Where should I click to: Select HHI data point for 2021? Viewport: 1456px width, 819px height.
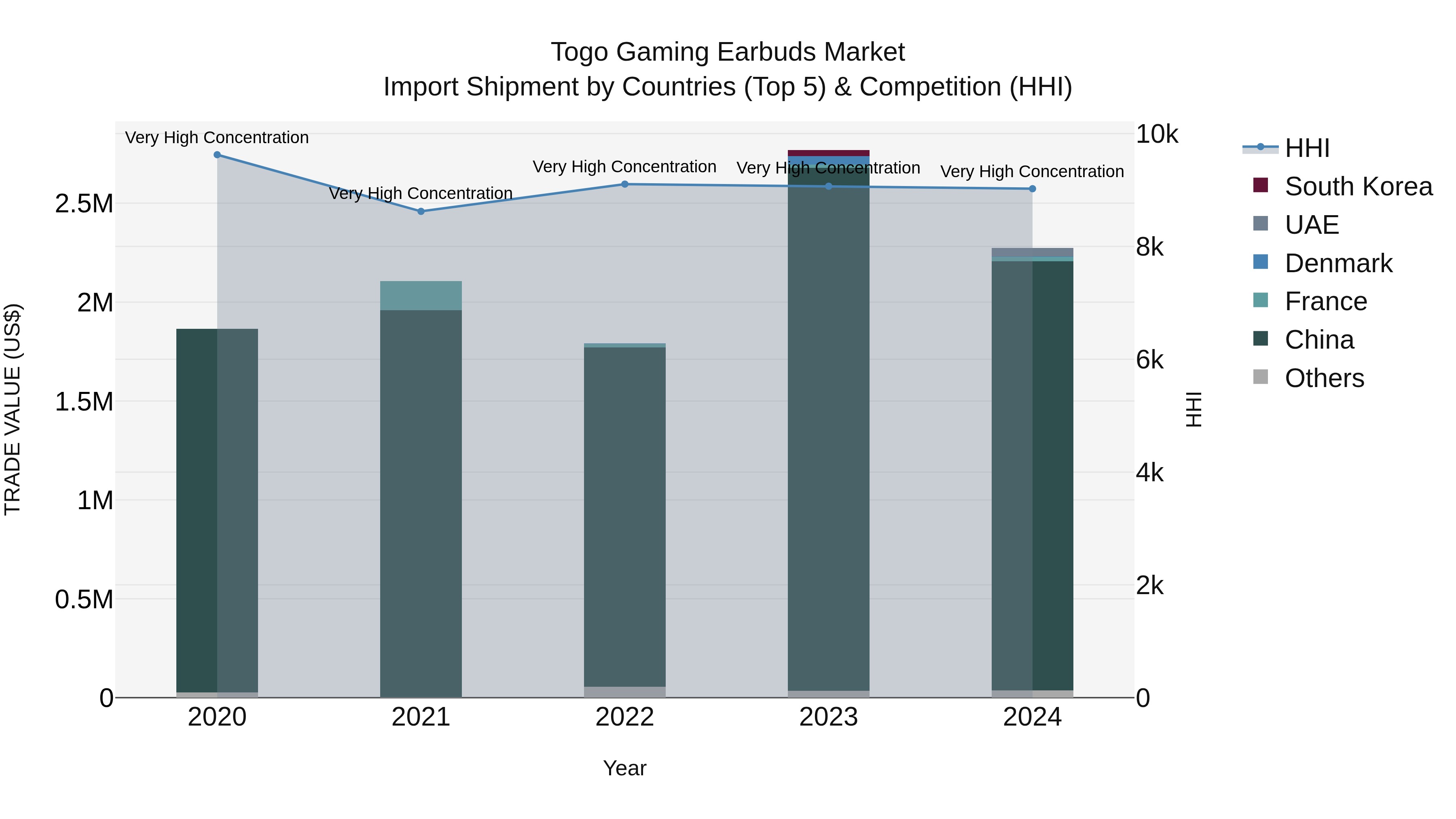(421, 212)
